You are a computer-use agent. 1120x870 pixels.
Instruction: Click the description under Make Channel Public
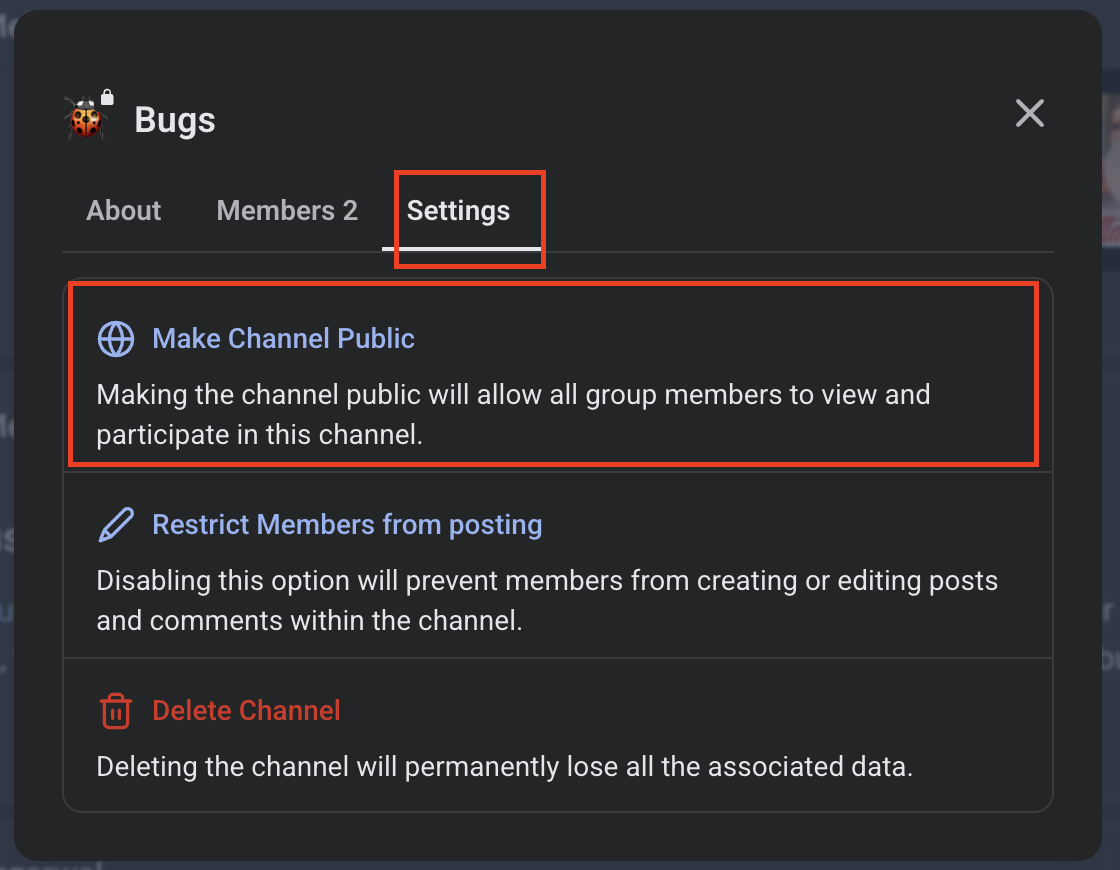pyautogui.click(x=513, y=415)
